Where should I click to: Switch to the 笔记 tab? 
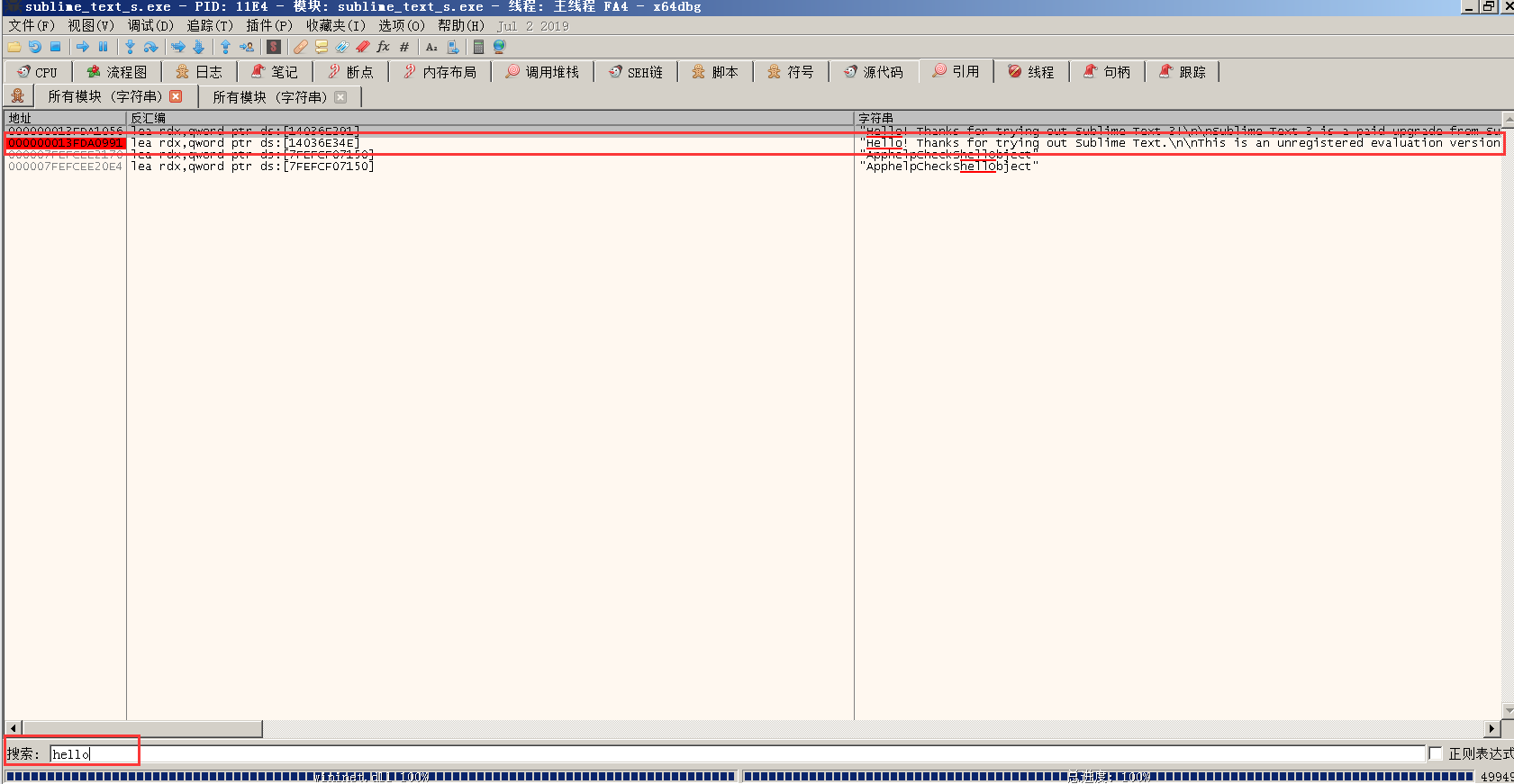pos(275,72)
